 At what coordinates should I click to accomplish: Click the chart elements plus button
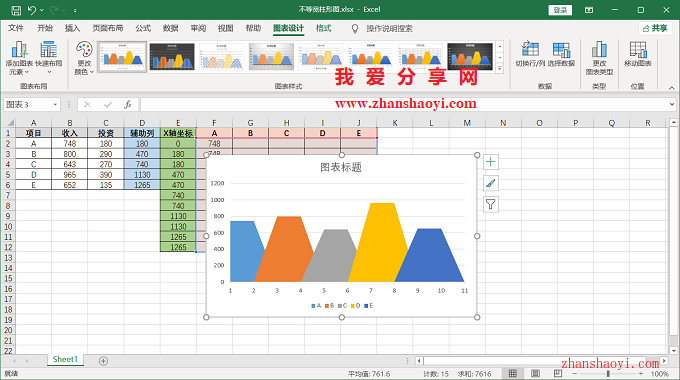coord(490,162)
